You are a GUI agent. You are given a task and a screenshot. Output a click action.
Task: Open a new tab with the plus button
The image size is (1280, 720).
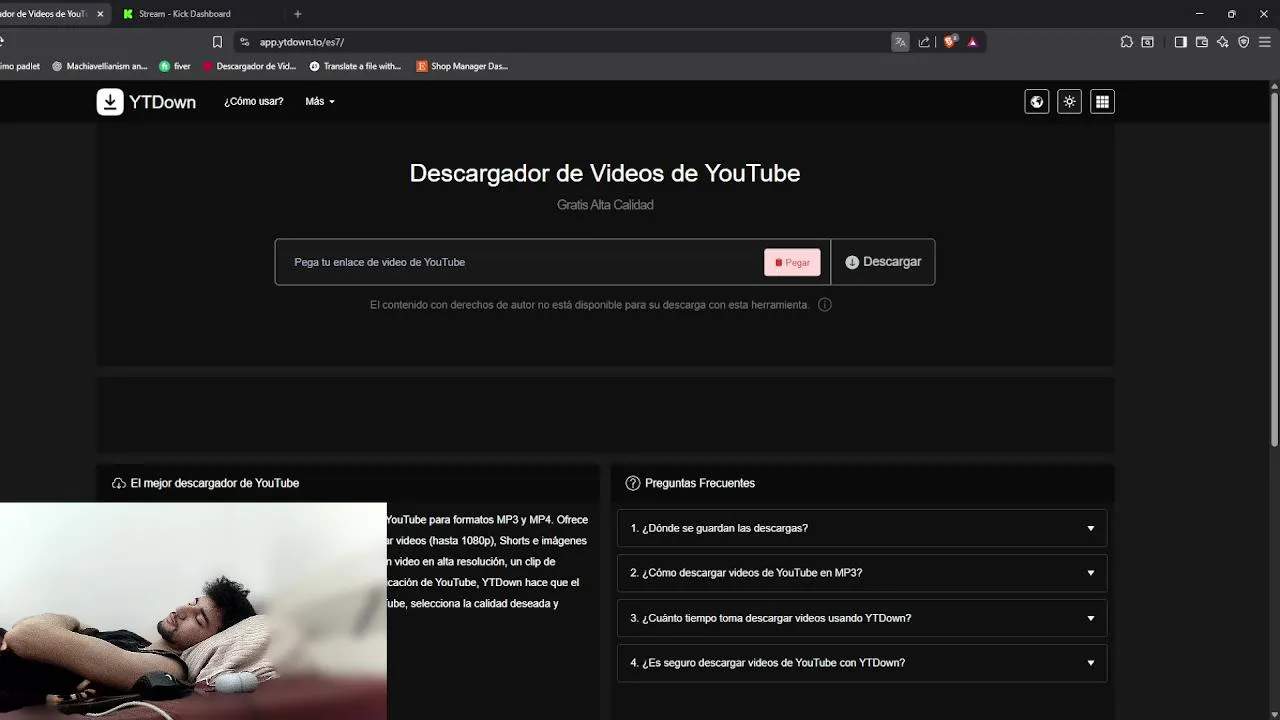297,14
